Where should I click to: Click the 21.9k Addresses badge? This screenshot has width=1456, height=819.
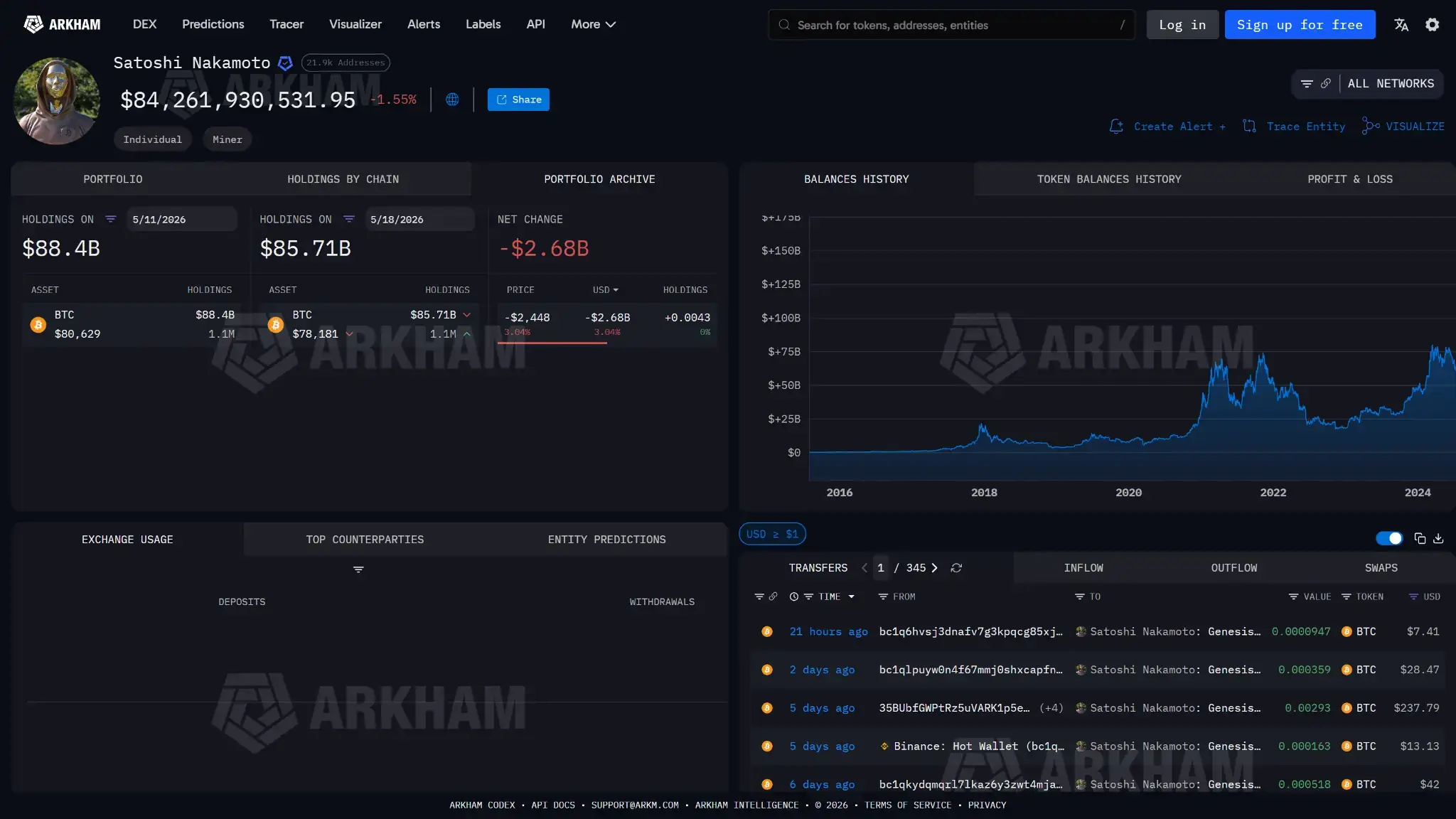point(346,63)
